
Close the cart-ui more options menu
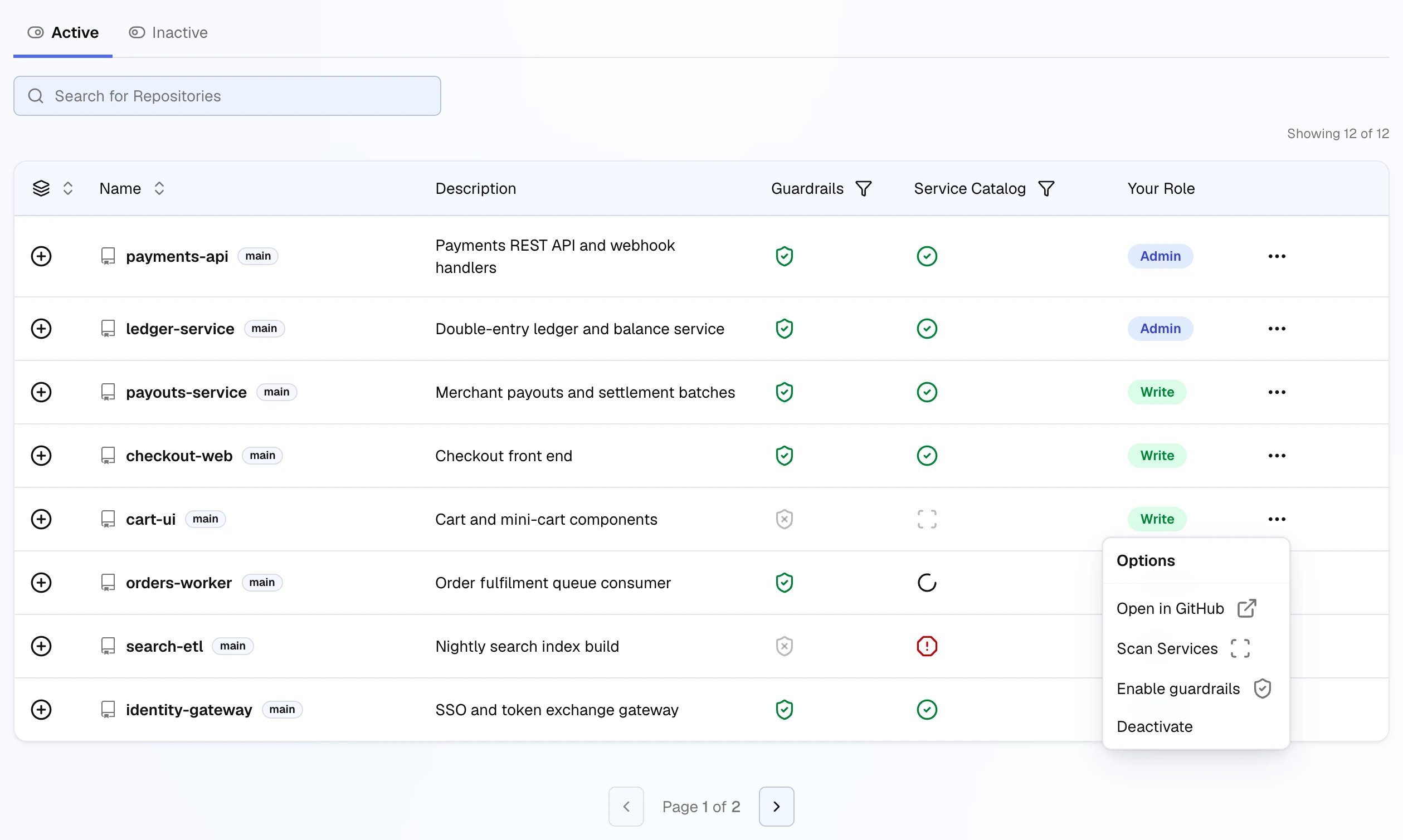coord(1276,519)
